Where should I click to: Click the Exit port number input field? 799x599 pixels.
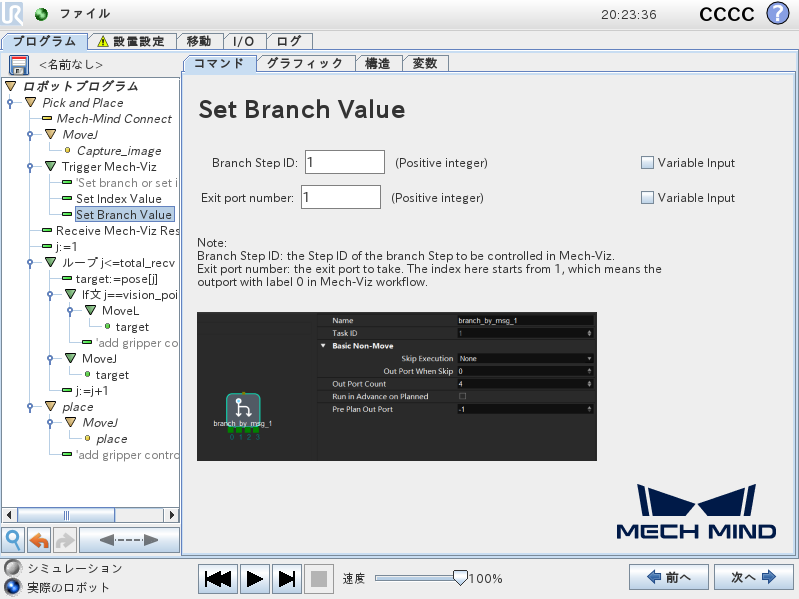tap(341, 197)
